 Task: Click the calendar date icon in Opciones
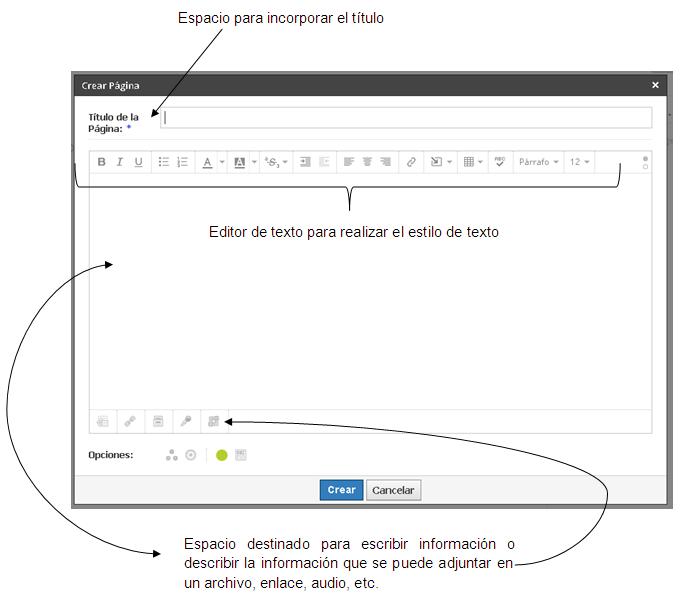pyautogui.click(x=241, y=455)
